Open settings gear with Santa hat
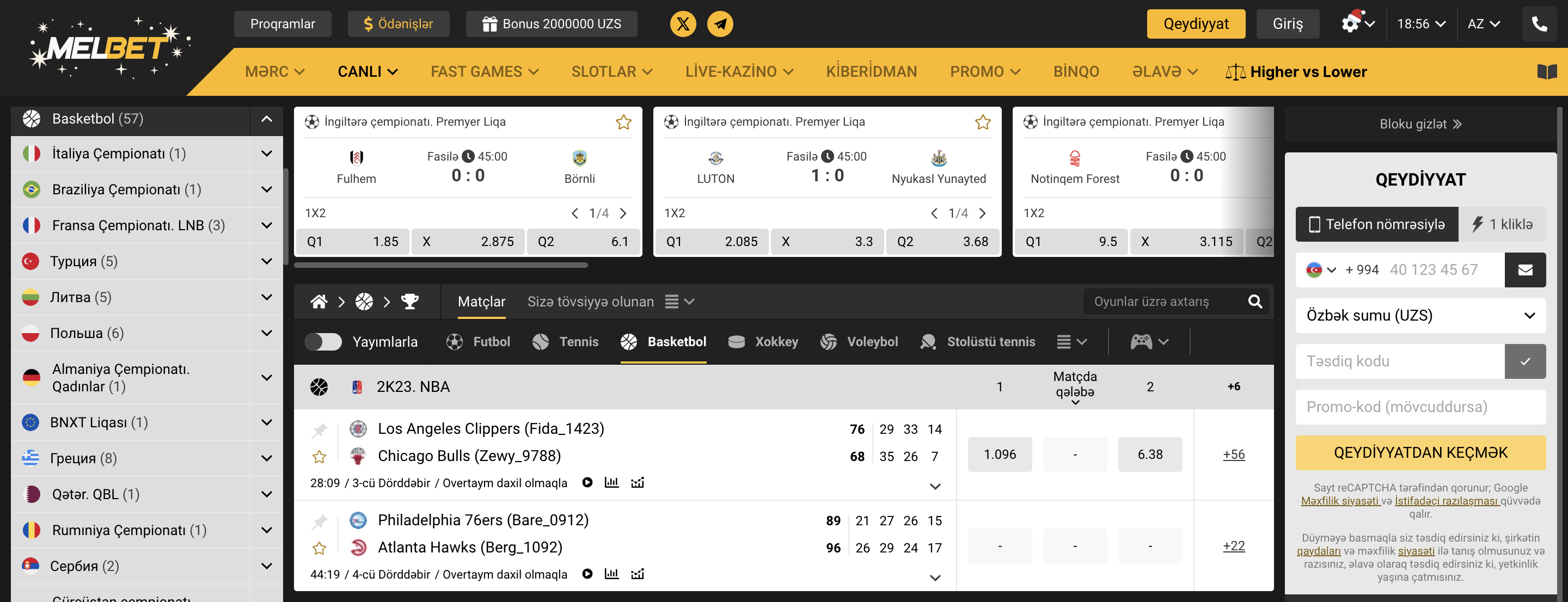The height and width of the screenshot is (602, 1568). (1351, 22)
